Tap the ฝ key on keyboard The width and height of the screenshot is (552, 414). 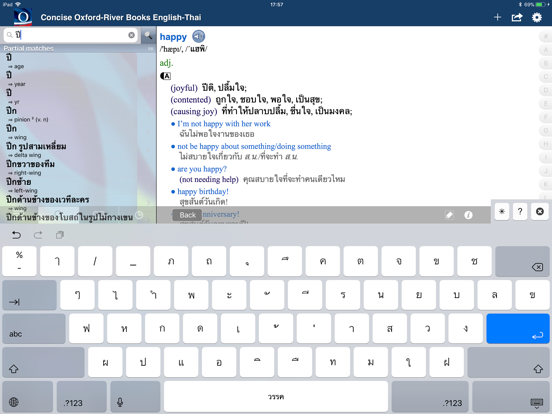447,362
